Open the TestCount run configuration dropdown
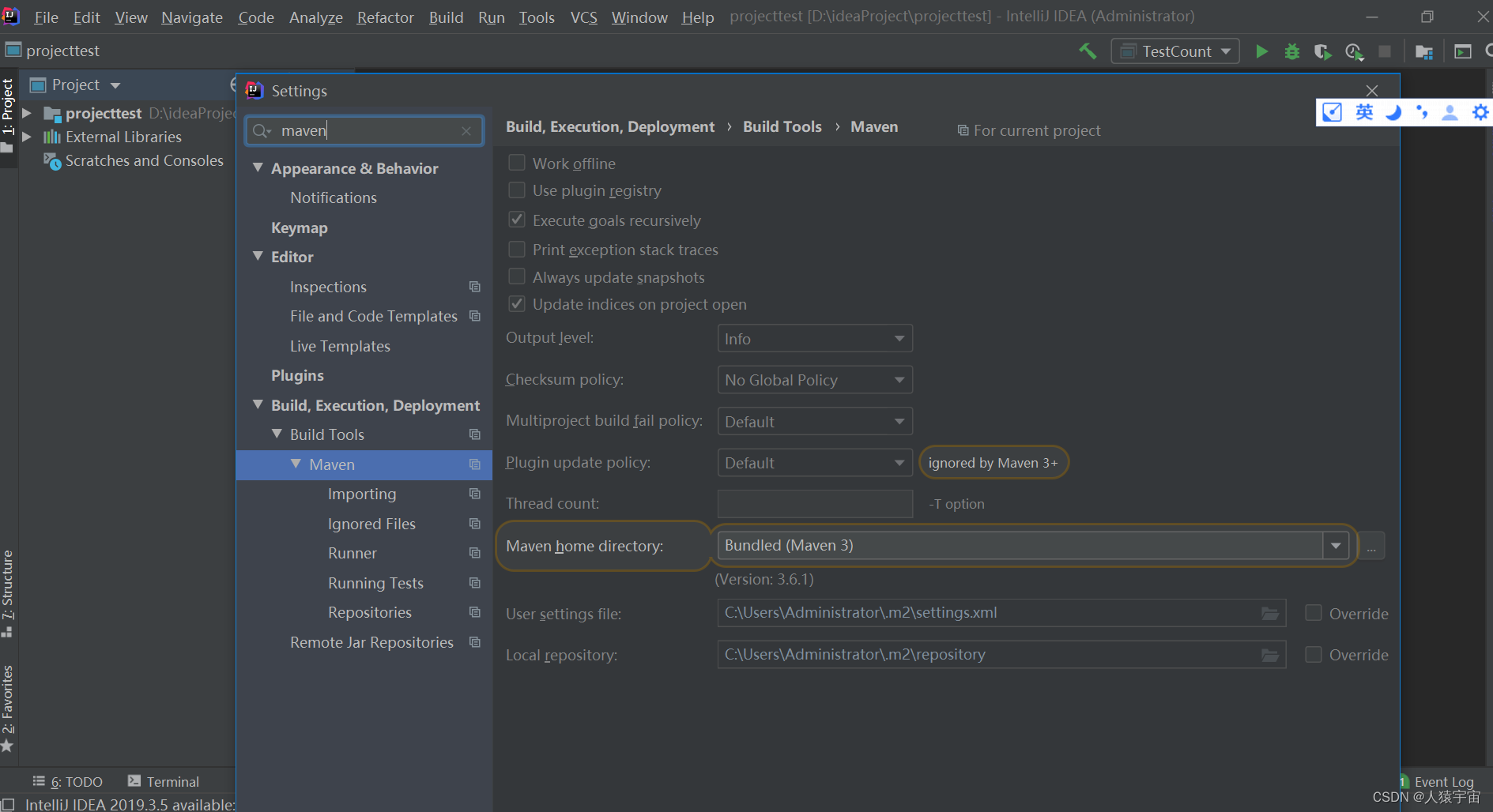 (1175, 51)
